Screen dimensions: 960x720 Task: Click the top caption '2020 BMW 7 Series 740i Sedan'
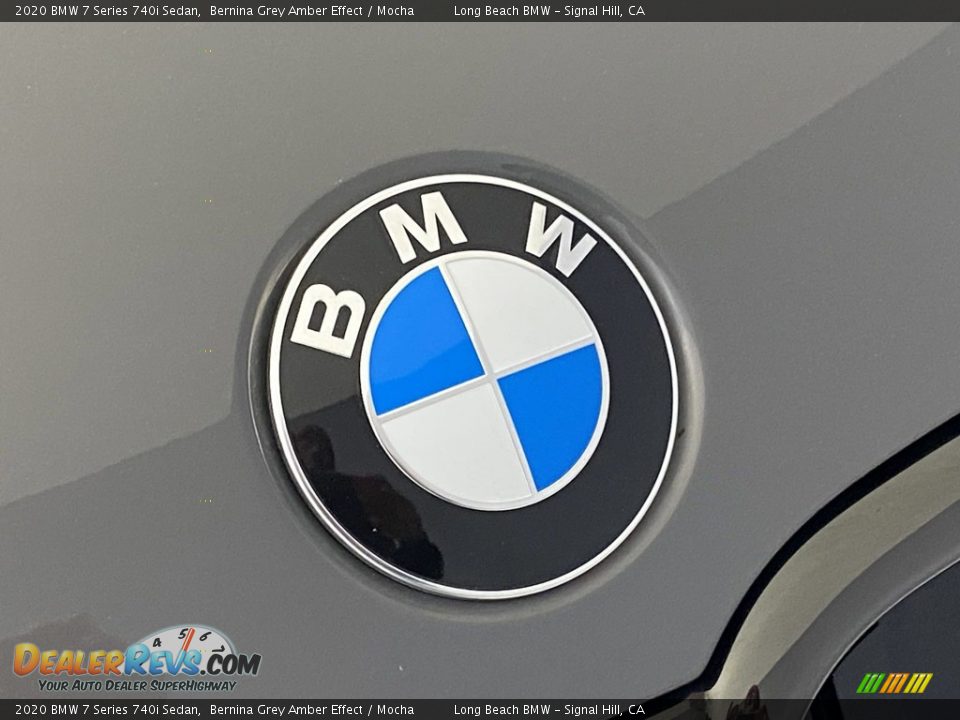click(108, 10)
